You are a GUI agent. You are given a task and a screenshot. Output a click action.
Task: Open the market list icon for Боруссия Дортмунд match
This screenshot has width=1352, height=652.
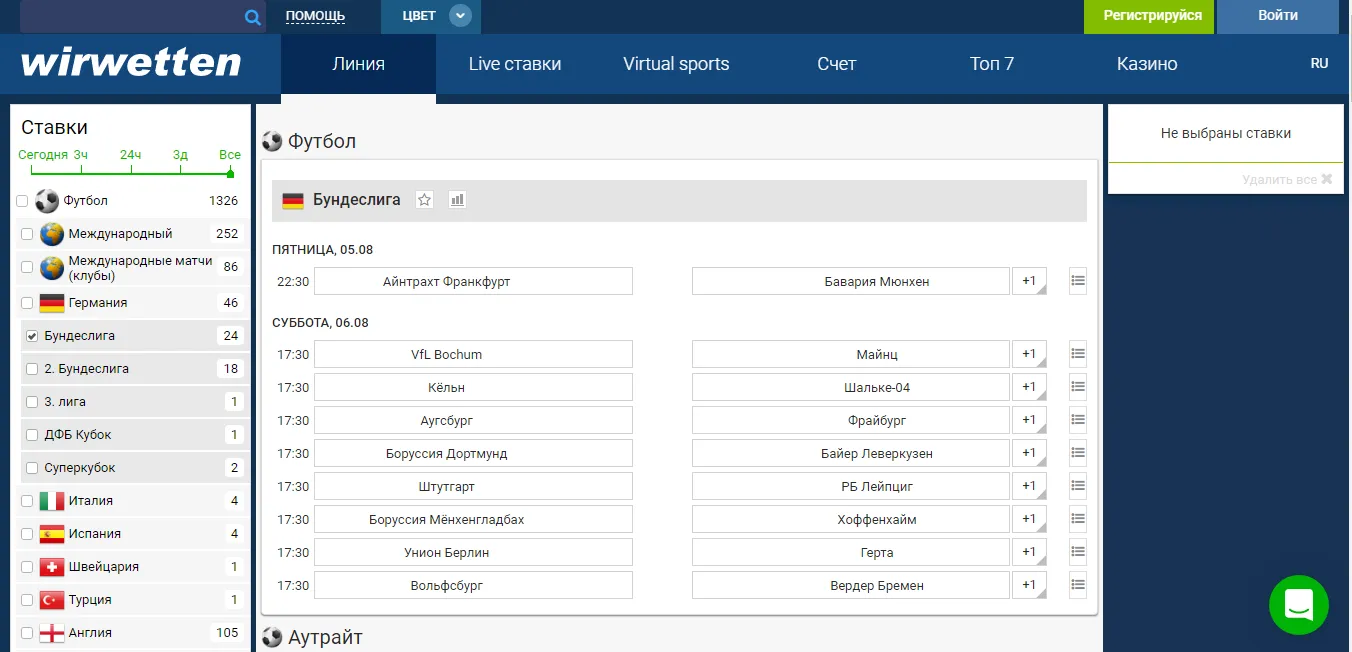[1078, 453]
